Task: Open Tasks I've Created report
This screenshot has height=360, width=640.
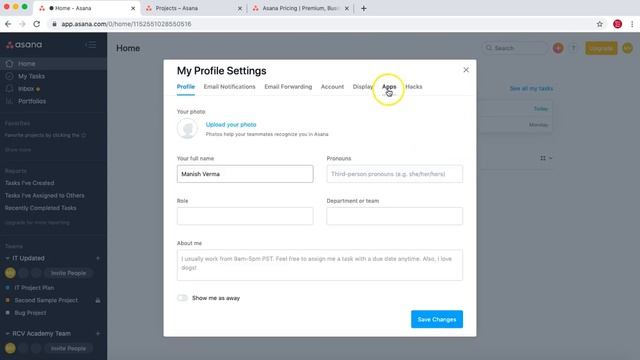Action: [29, 183]
